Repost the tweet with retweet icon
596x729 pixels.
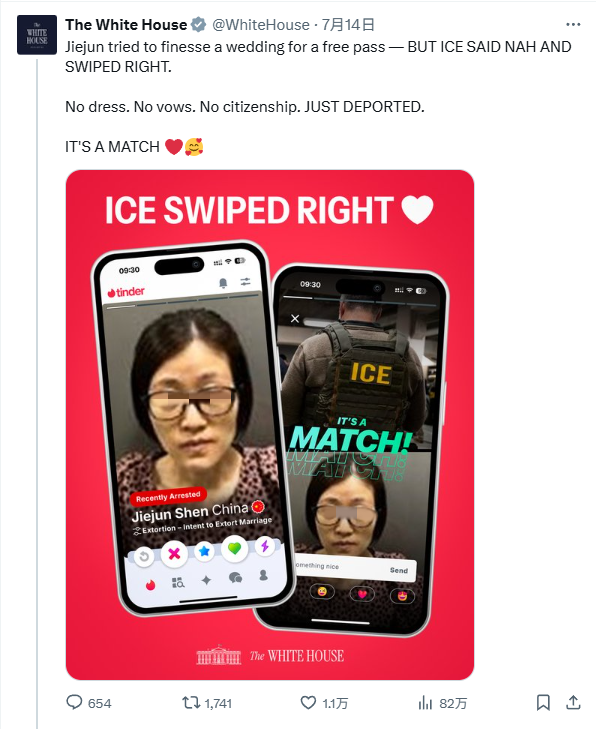pos(191,702)
